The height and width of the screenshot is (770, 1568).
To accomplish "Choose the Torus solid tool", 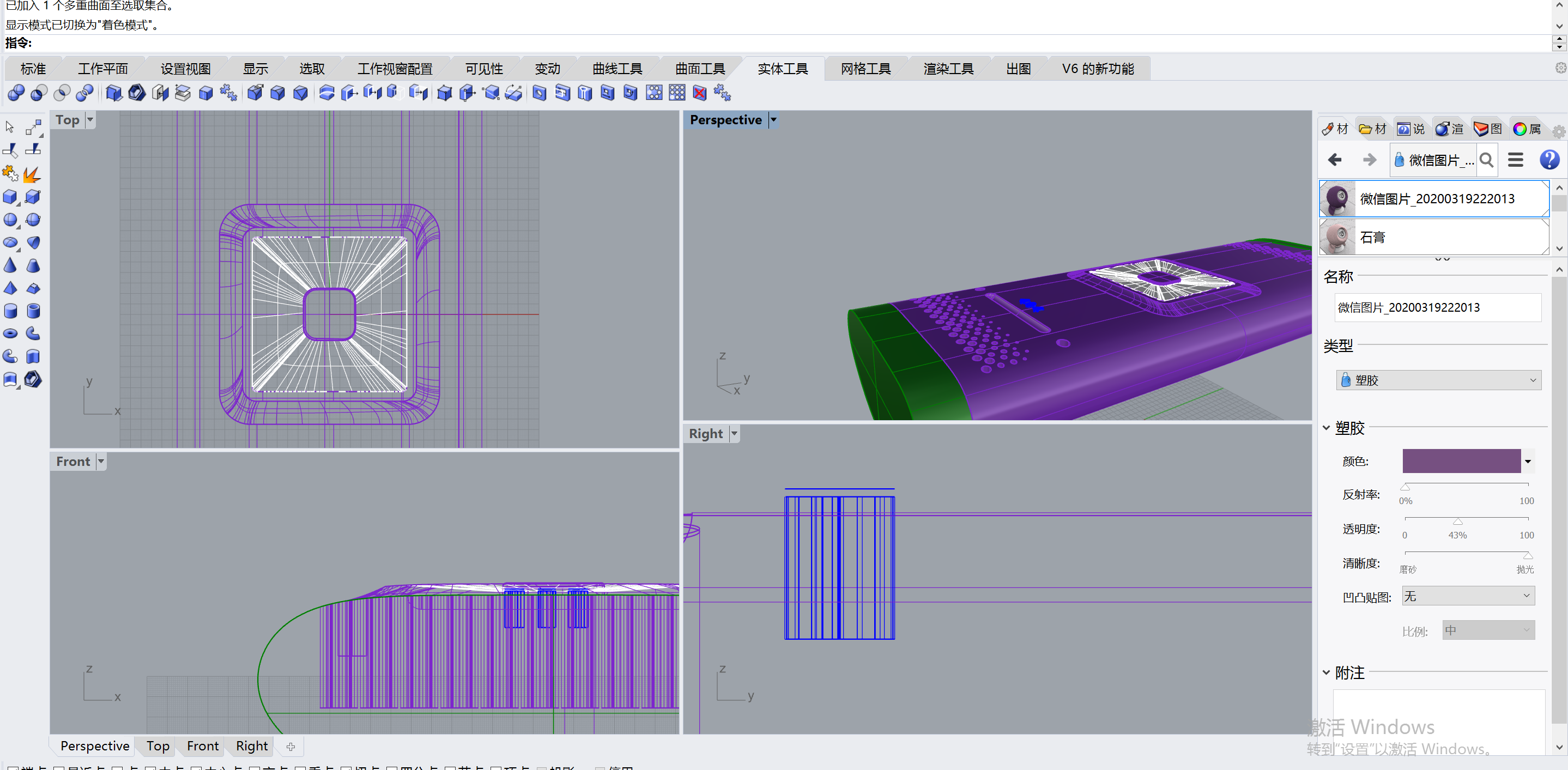I will coord(10,334).
